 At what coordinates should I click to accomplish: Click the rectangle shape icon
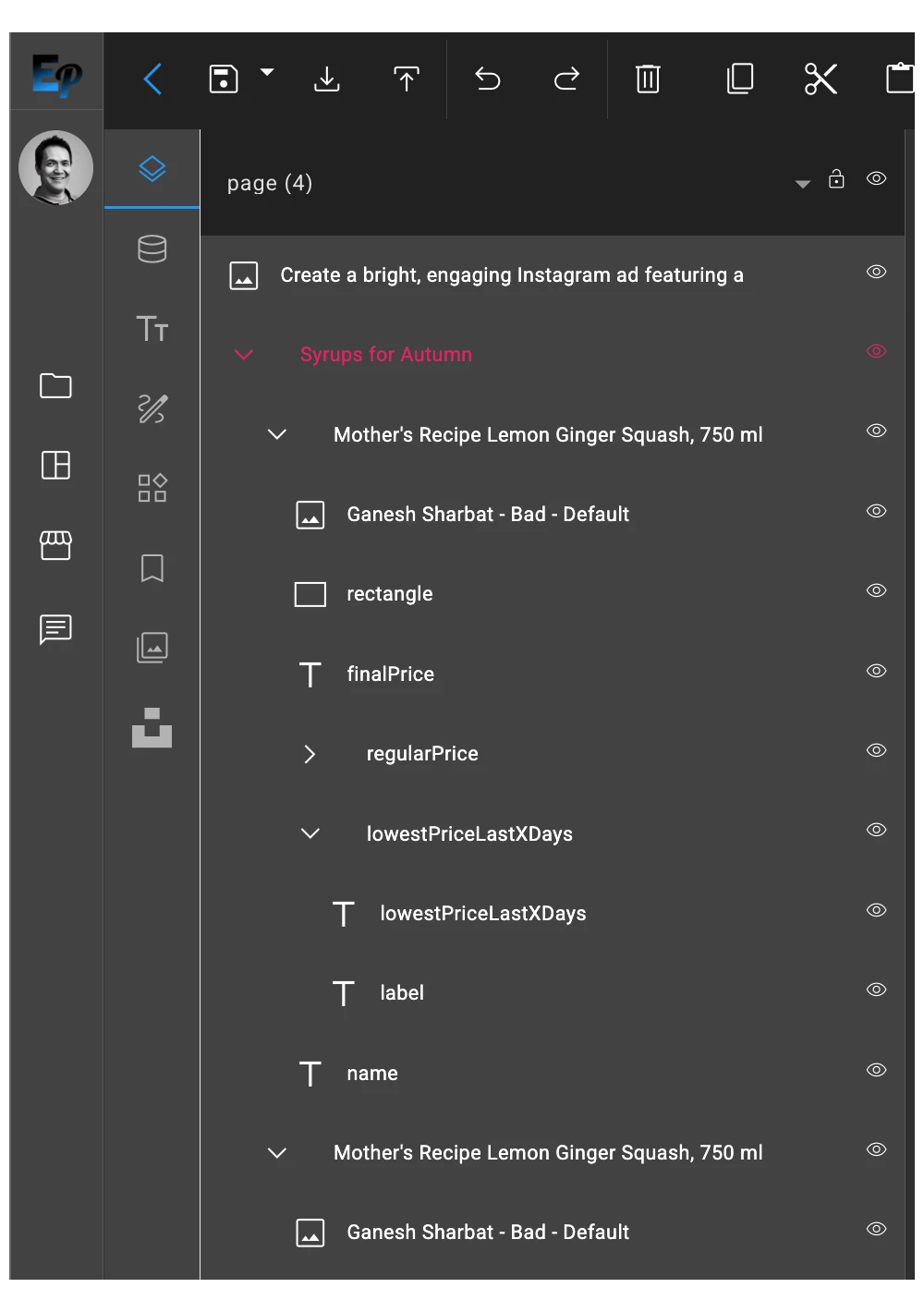tap(310, 594)
